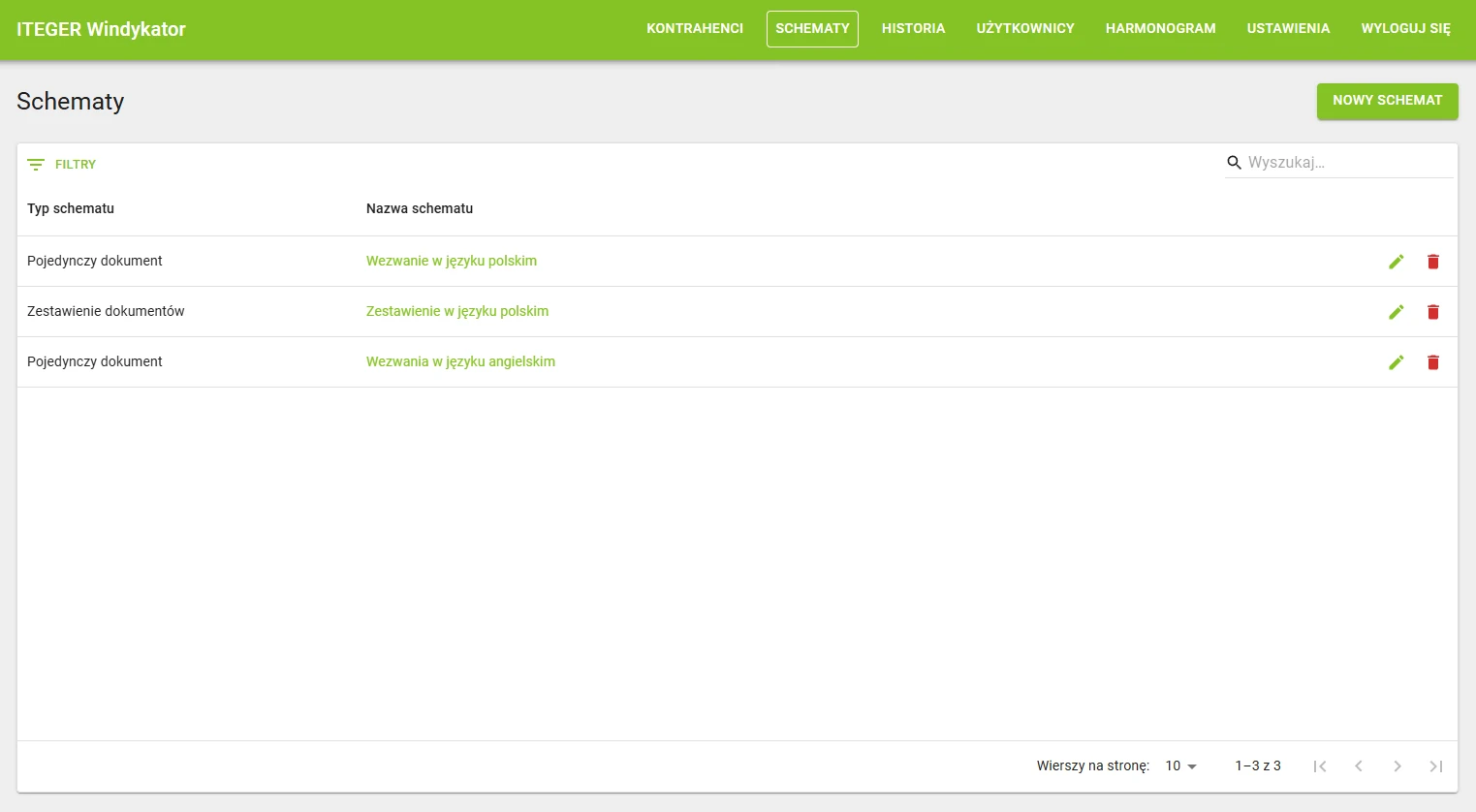This screenshot has height=812, width=1476.
Task: Delete the Wezwania w języku angielskim schema
Action: 1433,362
